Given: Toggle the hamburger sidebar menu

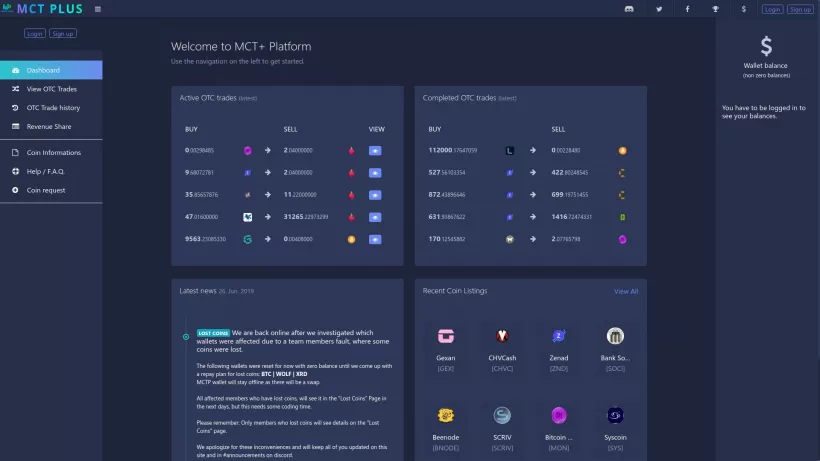Looking at the screenshot, I should [x=97, y=9].
